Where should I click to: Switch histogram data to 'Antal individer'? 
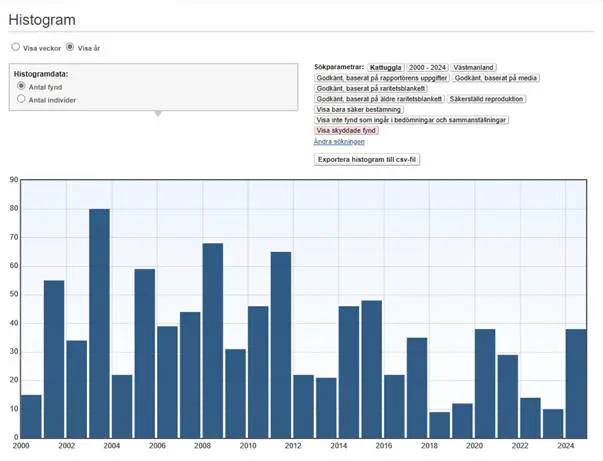(22, 100)
